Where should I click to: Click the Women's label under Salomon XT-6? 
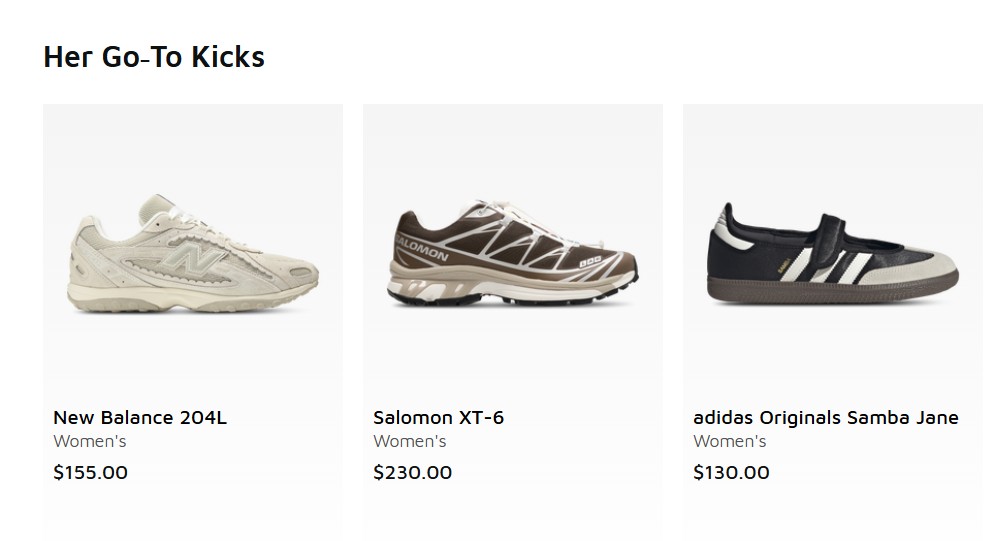(x=410, y=441)
